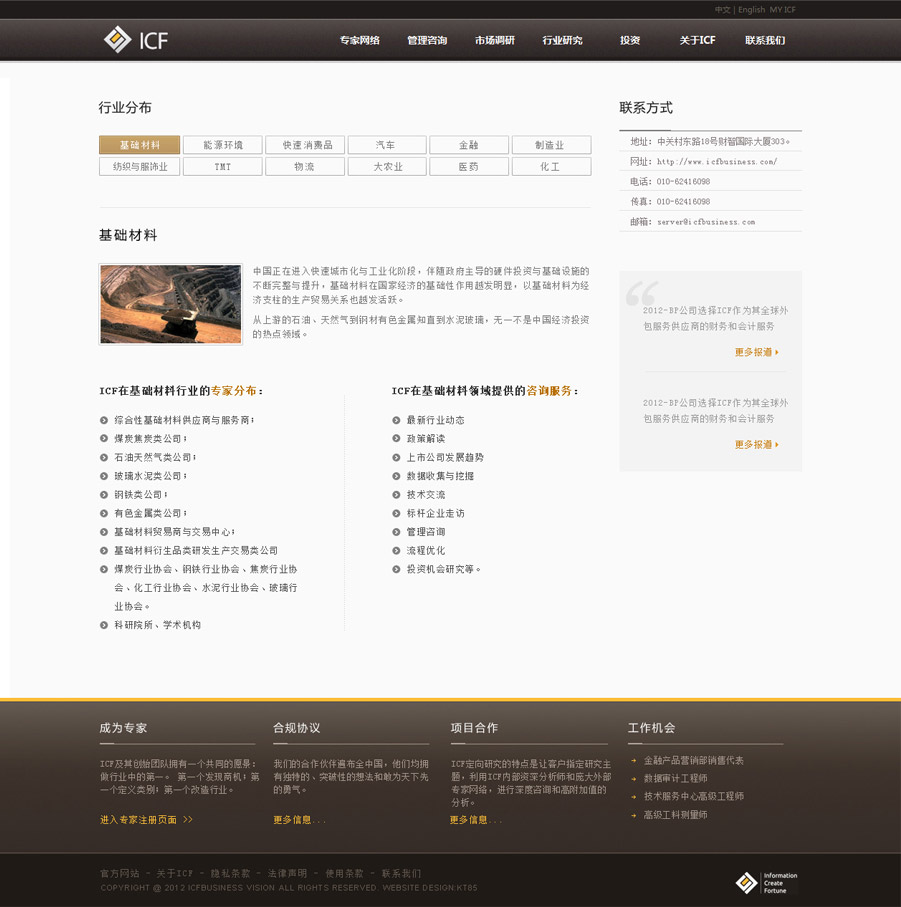Viewport: 901px width, 907px height.
Task: Click the mining site thumbnail image
Action: pos(171,304)
